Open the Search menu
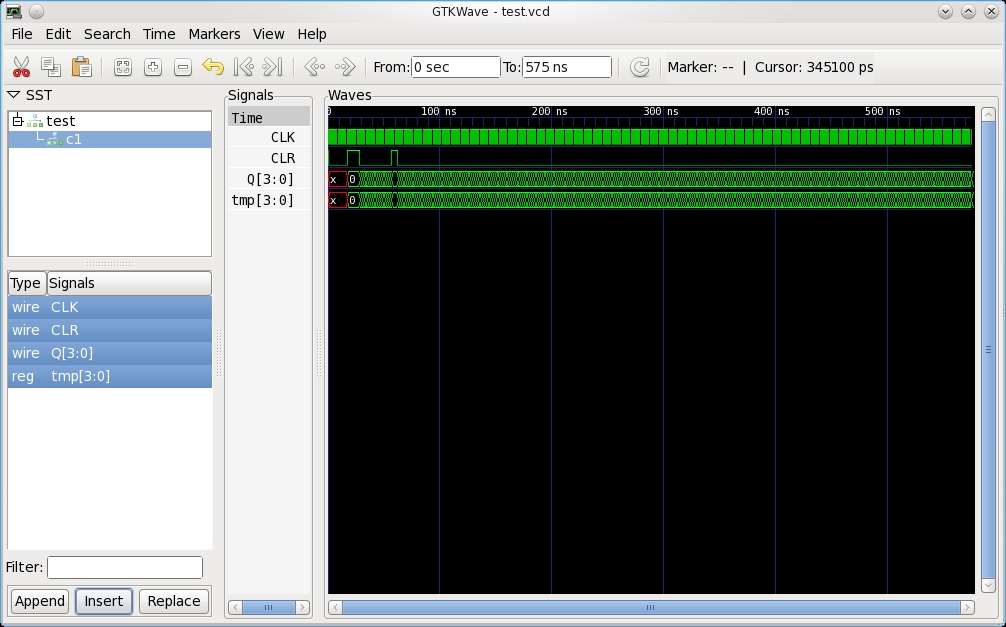1006x627 pixels. point(107,34)
